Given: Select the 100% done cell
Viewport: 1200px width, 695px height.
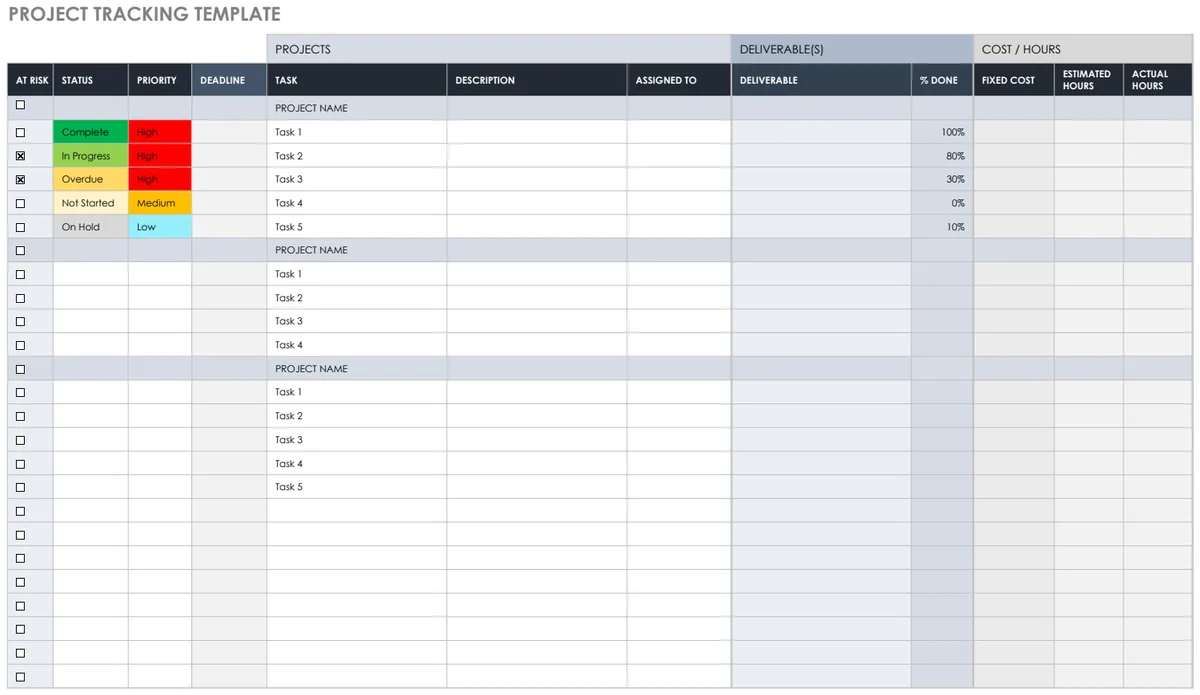Looking at the screenshot, I should tap(942, 132).
